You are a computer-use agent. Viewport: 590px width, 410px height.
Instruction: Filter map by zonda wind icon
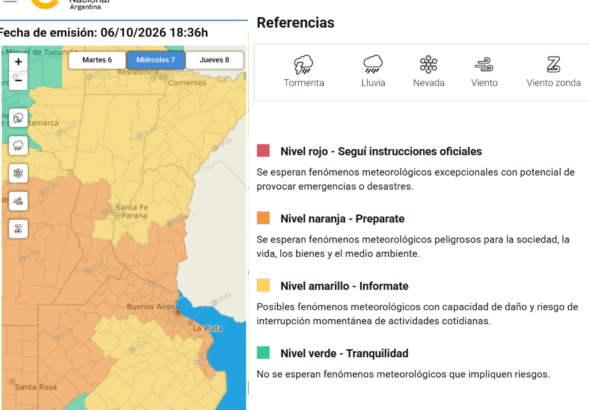point(18,229)
